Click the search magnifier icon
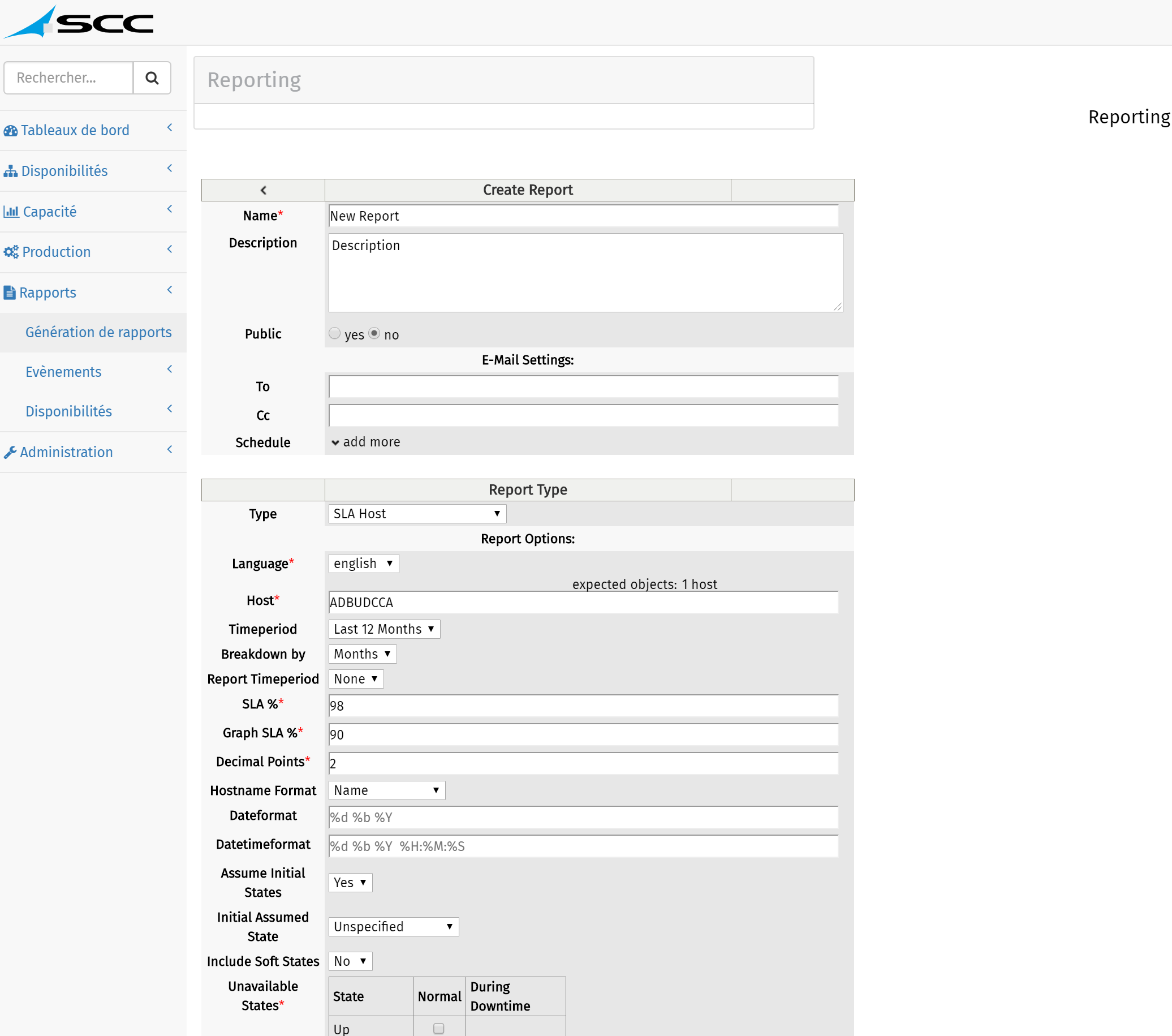The height and width of the screenshot is (1036, 1172). click(x=152, y=78)
